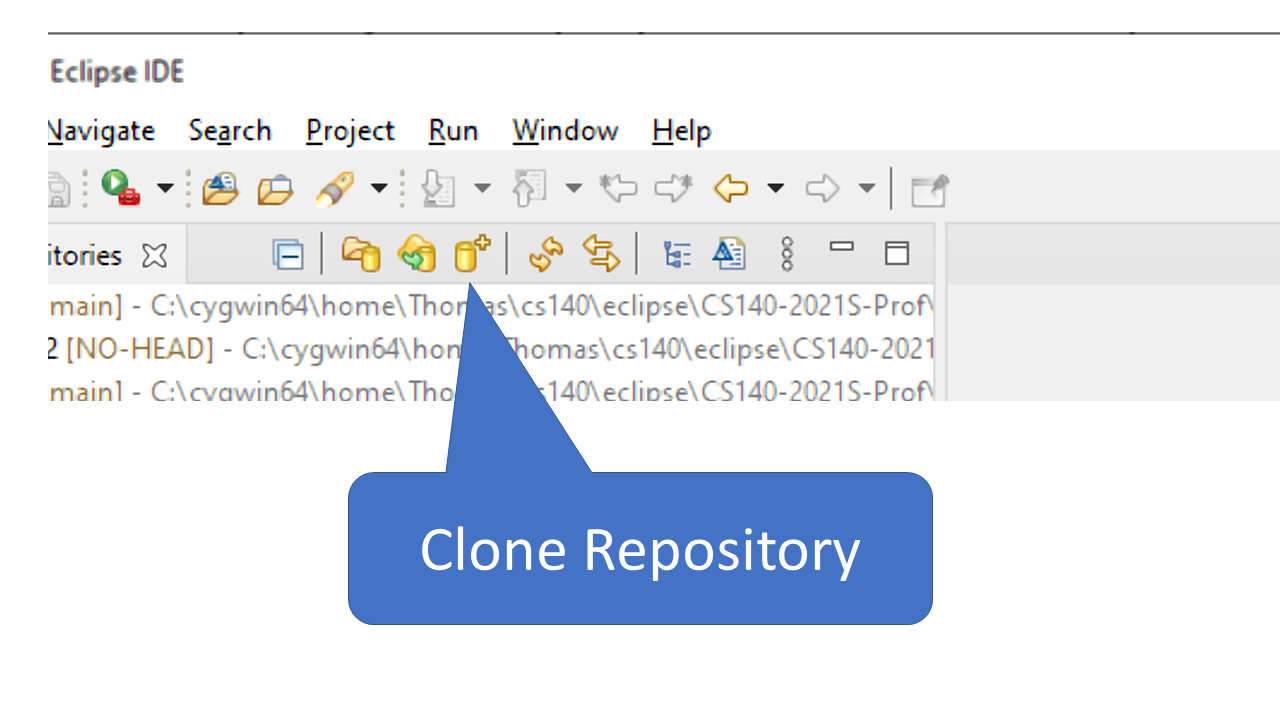Screen dimensions: 1280x720
Task: Open the view menu three-dots button
Action: click(x=787, y=255)
